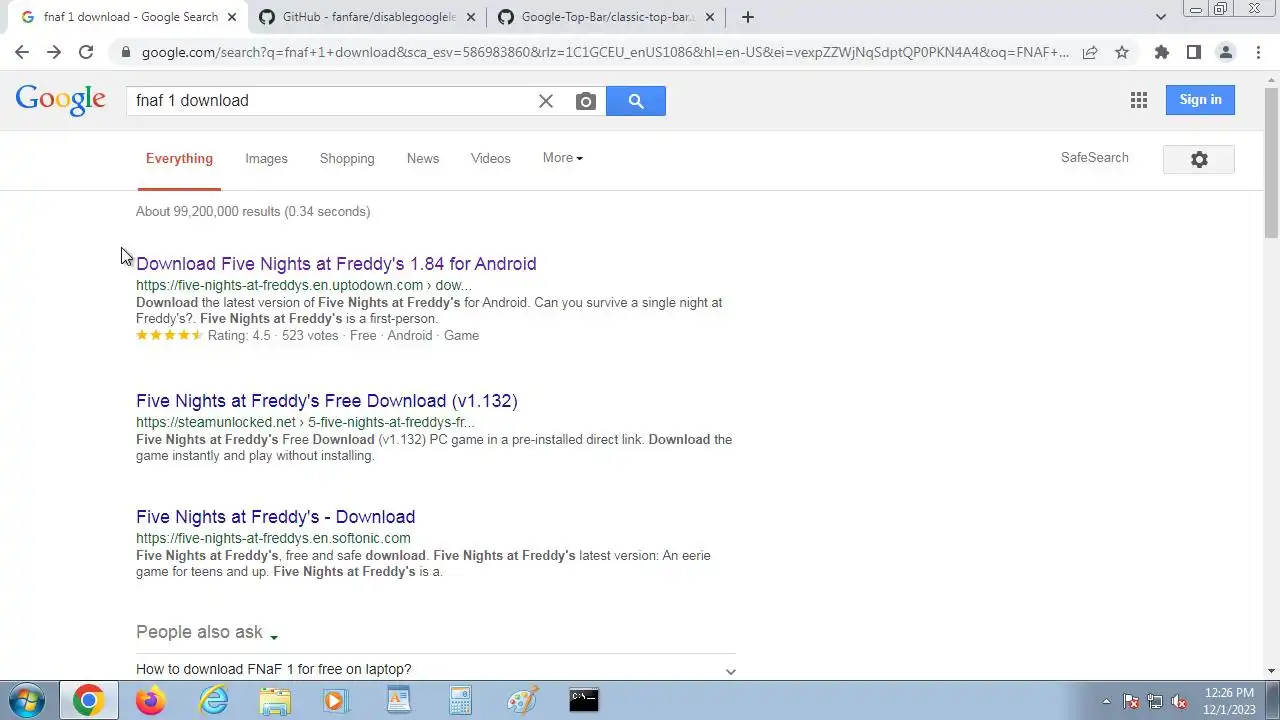Open the Google apps grid
This screenshot has width=1280, height=720.
(x=1138, y=100)
